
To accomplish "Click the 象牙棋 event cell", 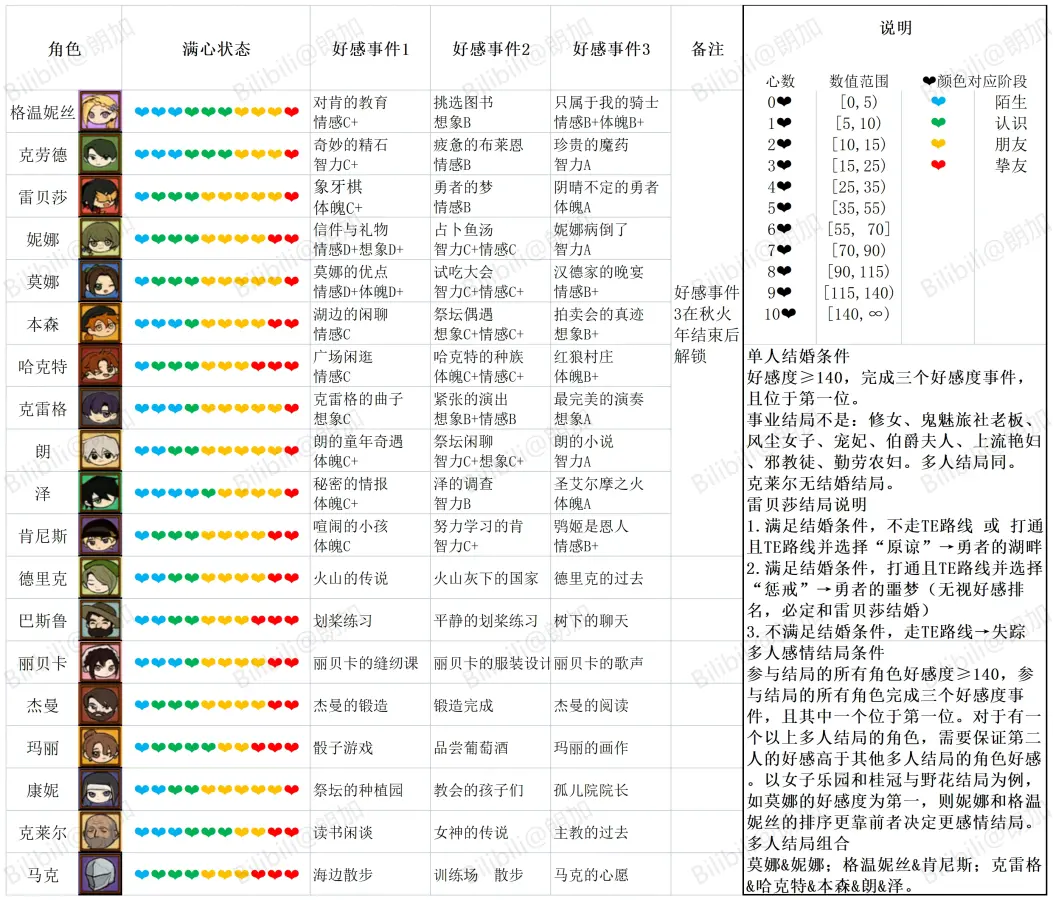I will tap(334, 187).
